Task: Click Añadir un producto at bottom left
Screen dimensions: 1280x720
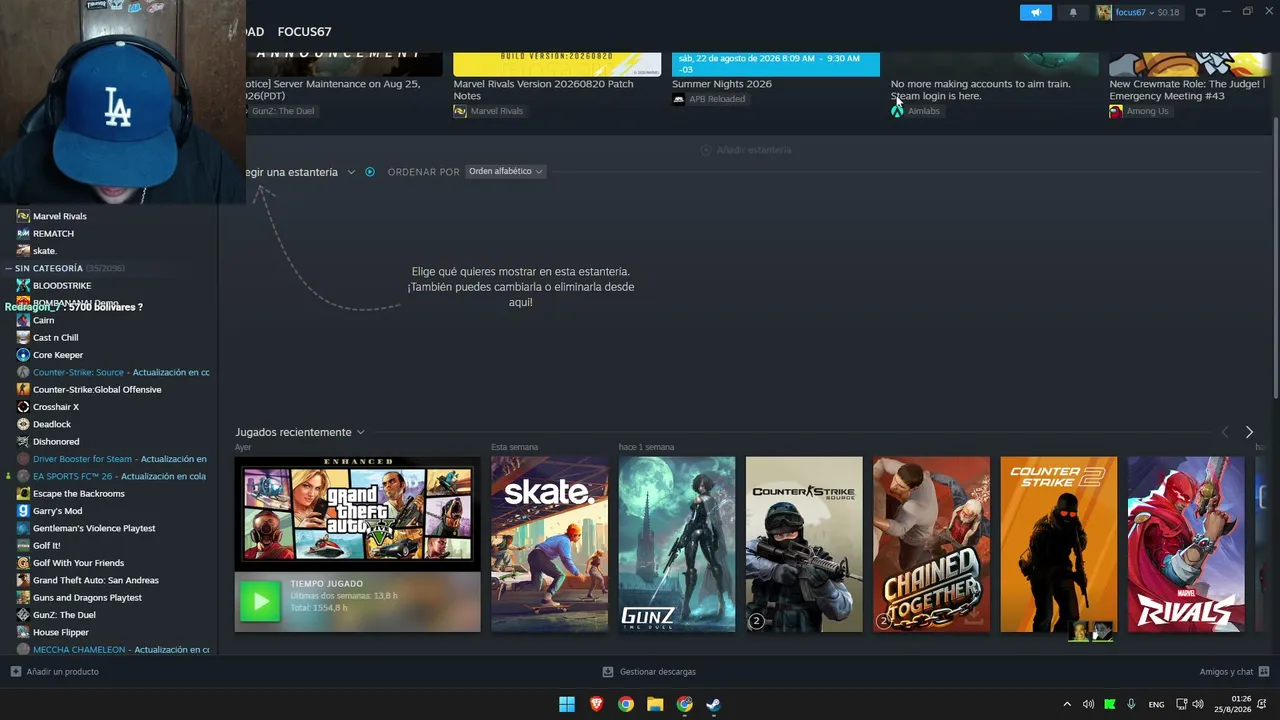Action: point(55,672)
